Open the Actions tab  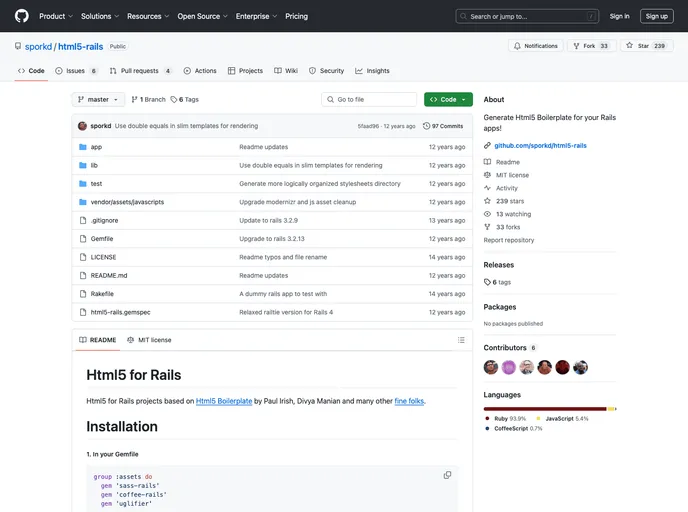200,71
